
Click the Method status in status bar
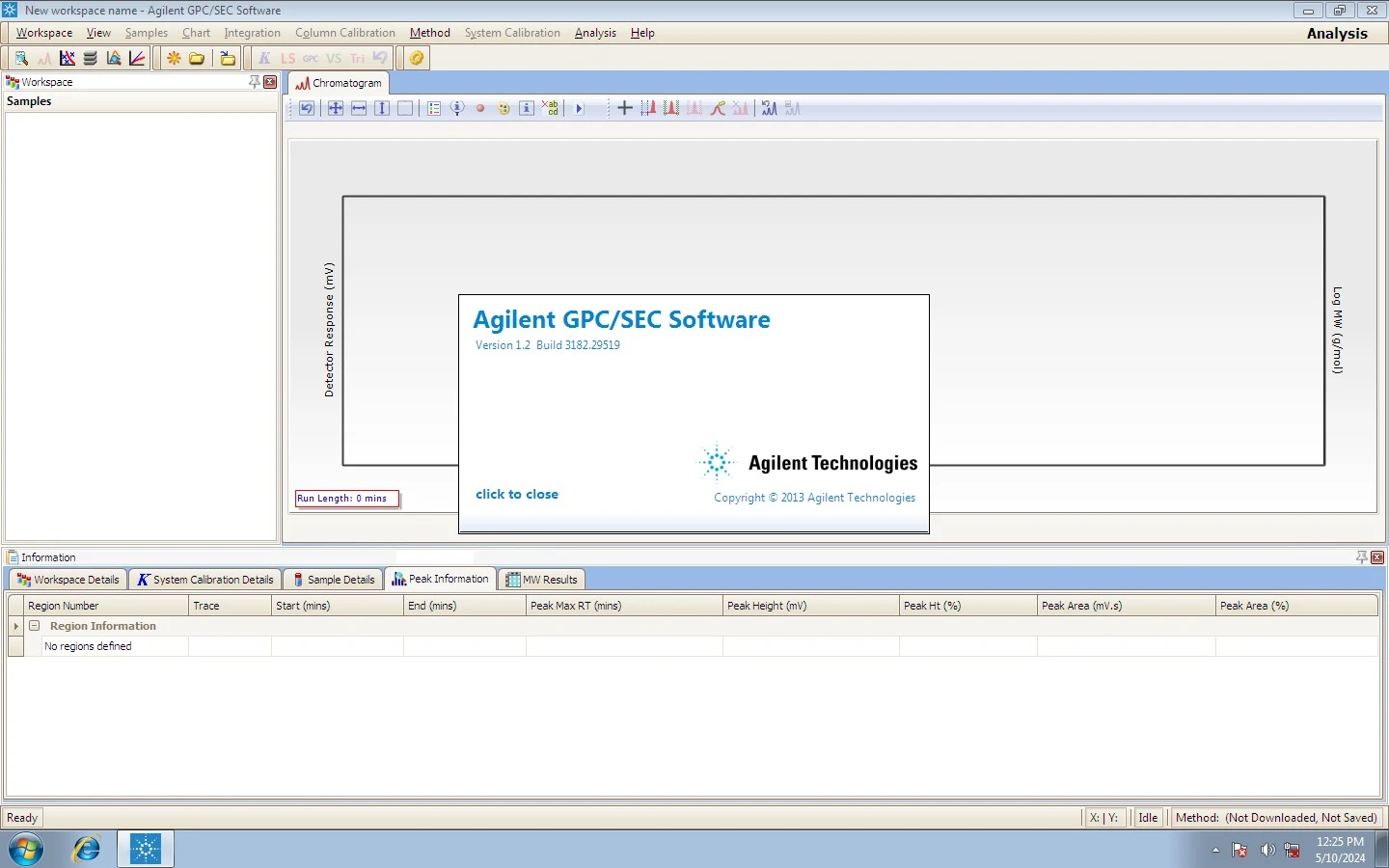1276,818
